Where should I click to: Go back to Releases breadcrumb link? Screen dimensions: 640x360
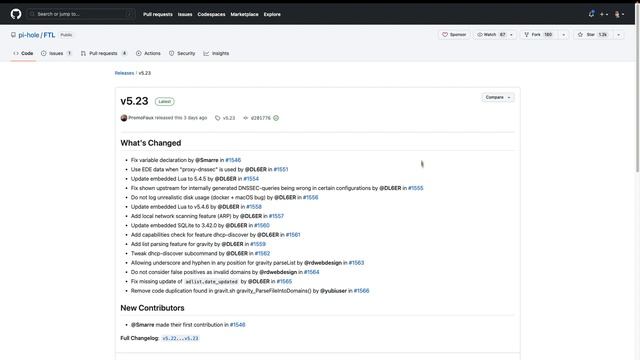(124, 73)
